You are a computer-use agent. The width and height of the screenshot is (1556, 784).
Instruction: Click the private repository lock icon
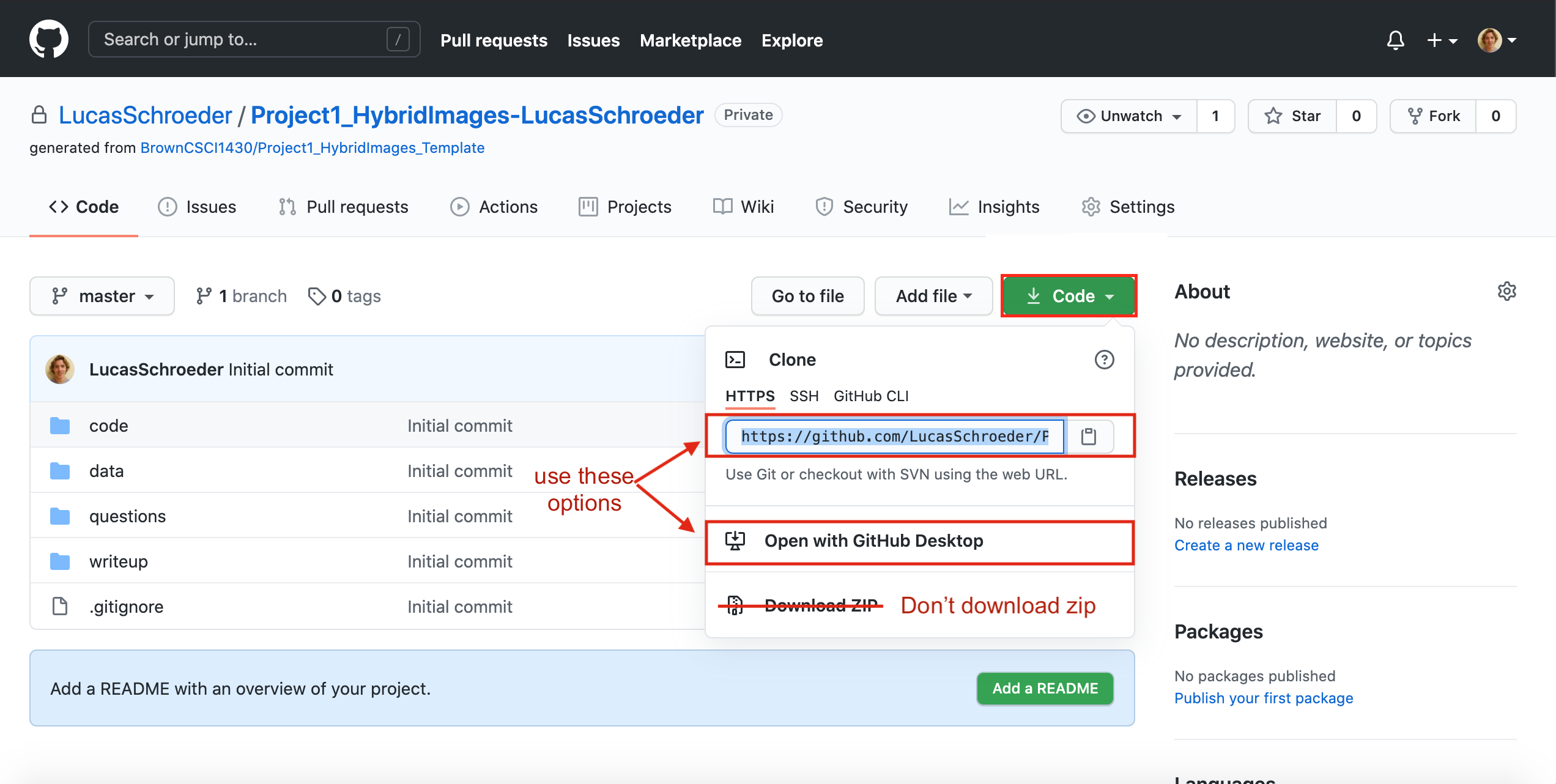(x=39, y=114)
